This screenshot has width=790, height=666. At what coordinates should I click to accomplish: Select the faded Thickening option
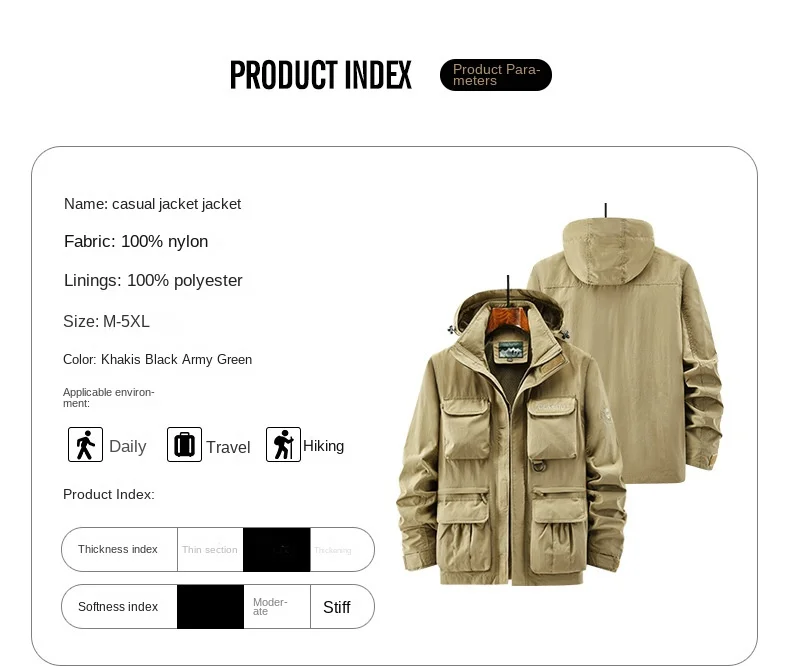coord(333,550)
